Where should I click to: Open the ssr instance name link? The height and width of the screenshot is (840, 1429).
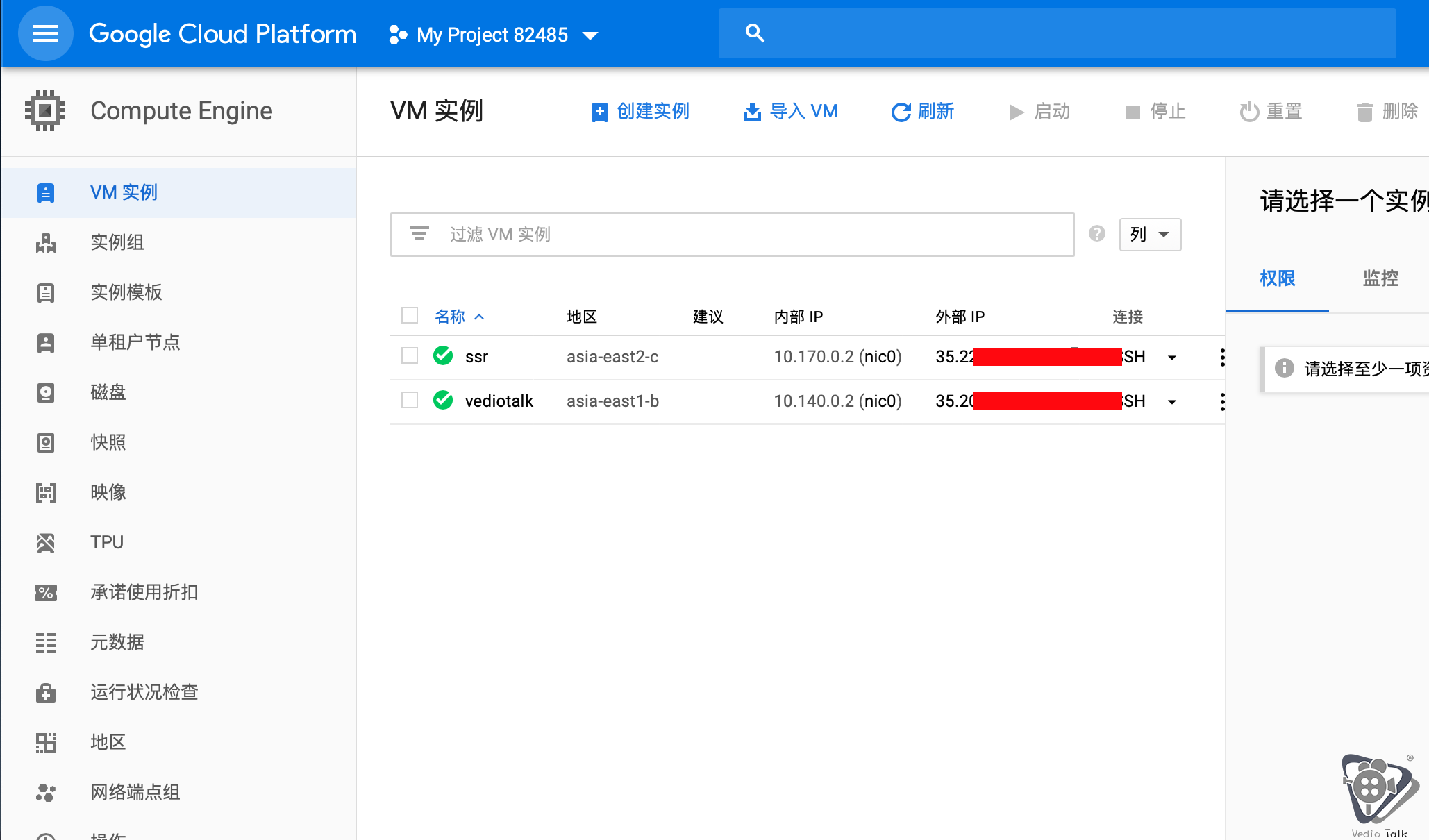[476, 357]
